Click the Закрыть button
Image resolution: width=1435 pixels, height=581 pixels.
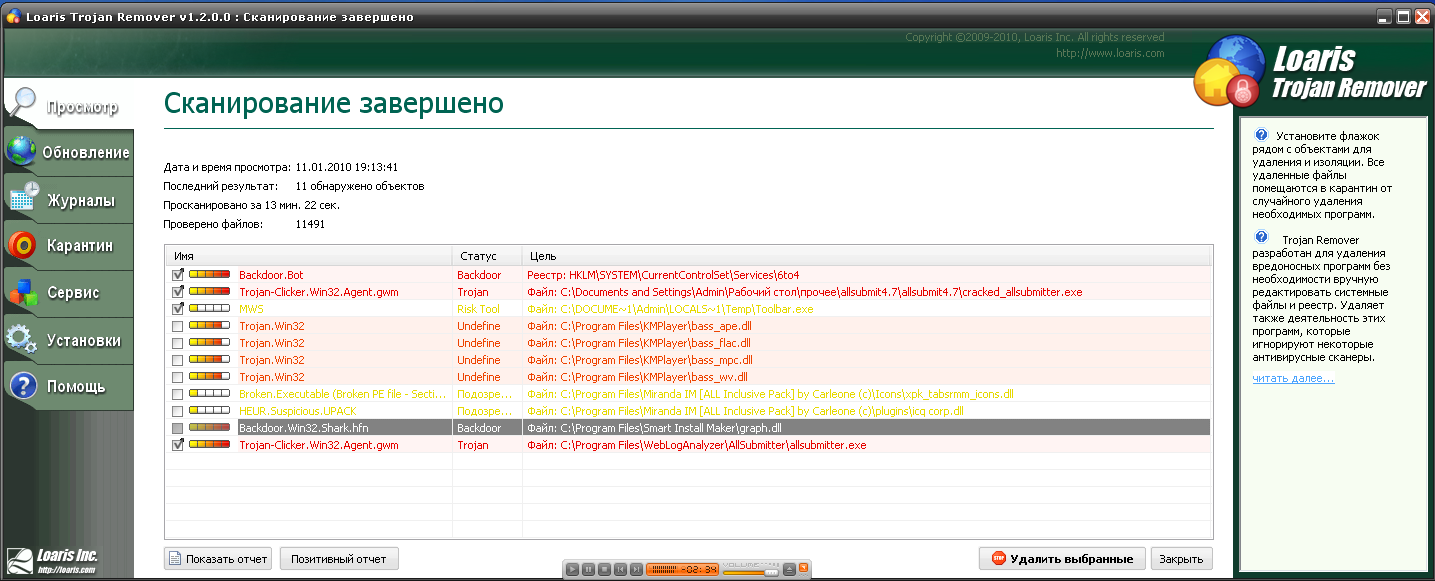[1181, 559]
